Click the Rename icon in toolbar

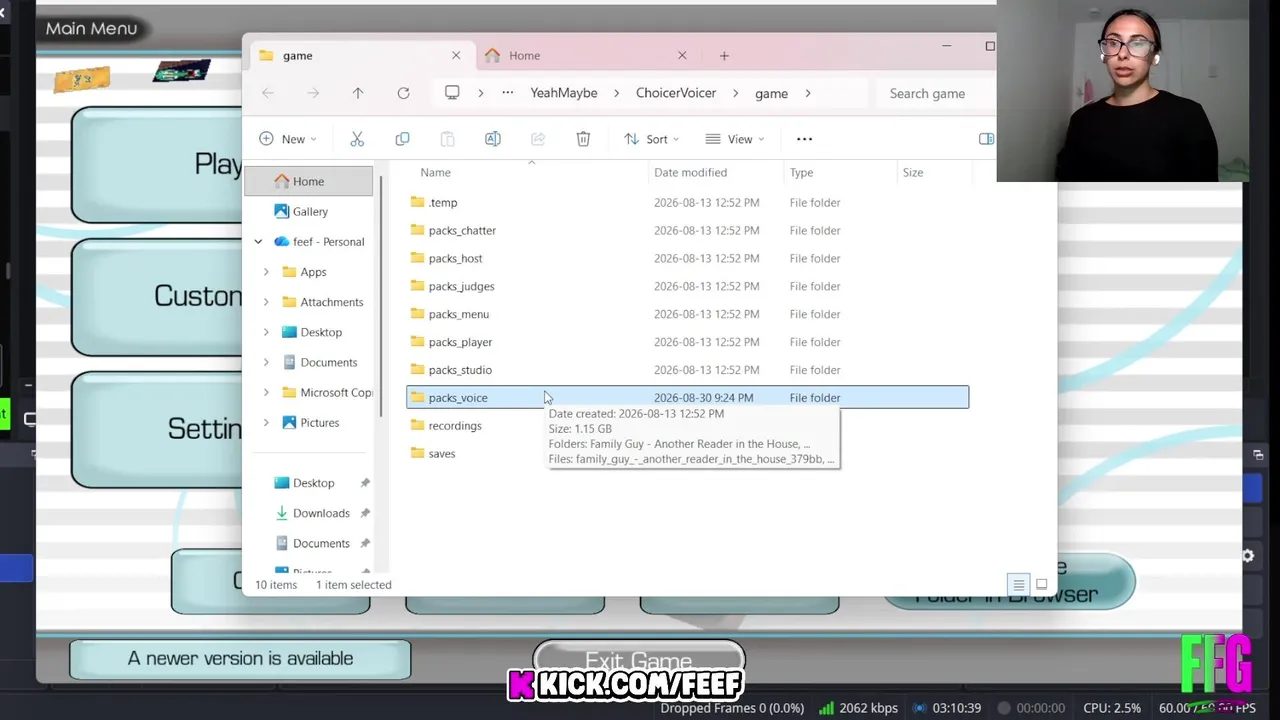tap(492, 139)
